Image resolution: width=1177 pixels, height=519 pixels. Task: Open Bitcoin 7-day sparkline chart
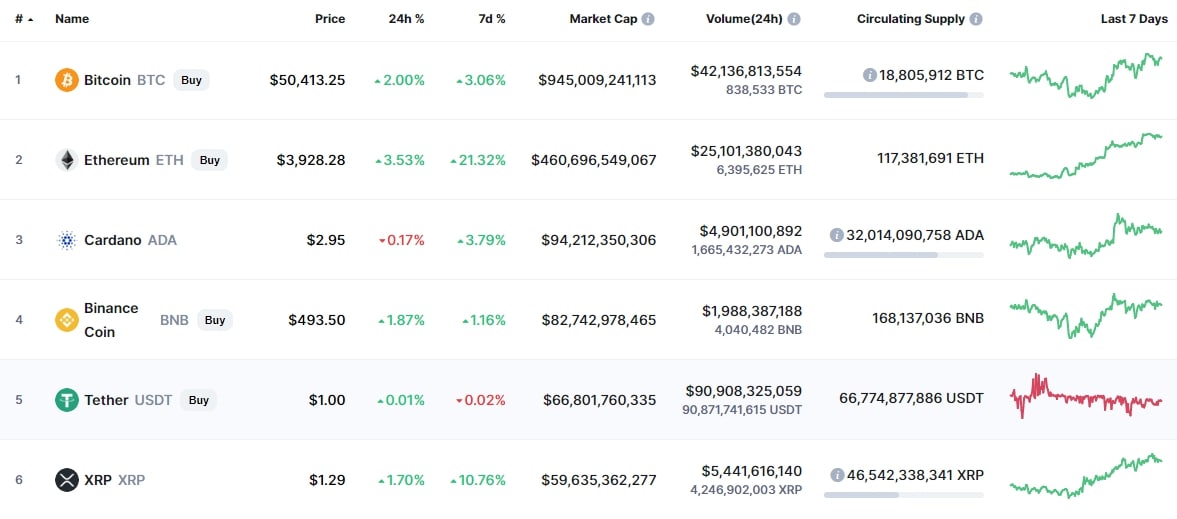[1086, 76]
